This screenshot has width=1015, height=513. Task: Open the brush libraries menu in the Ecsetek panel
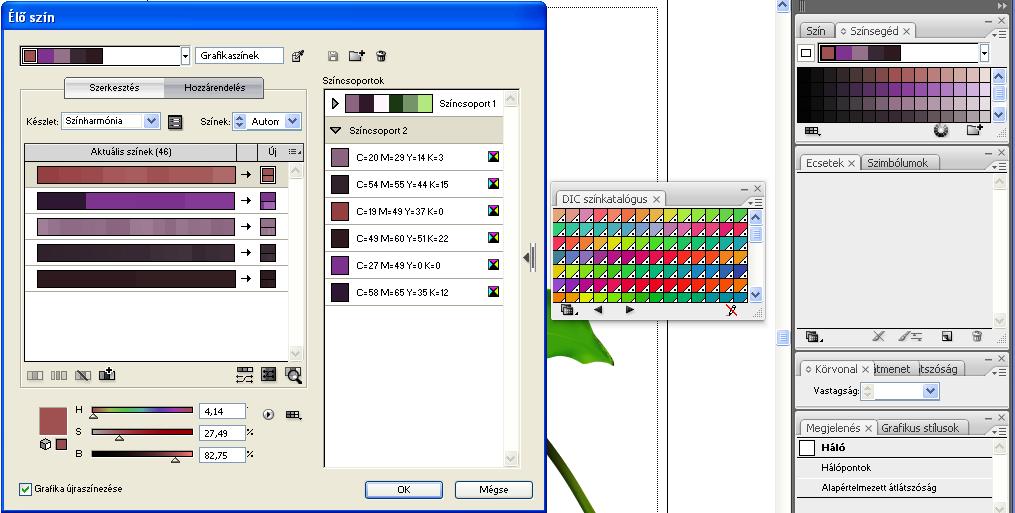[x=813, y=336]
